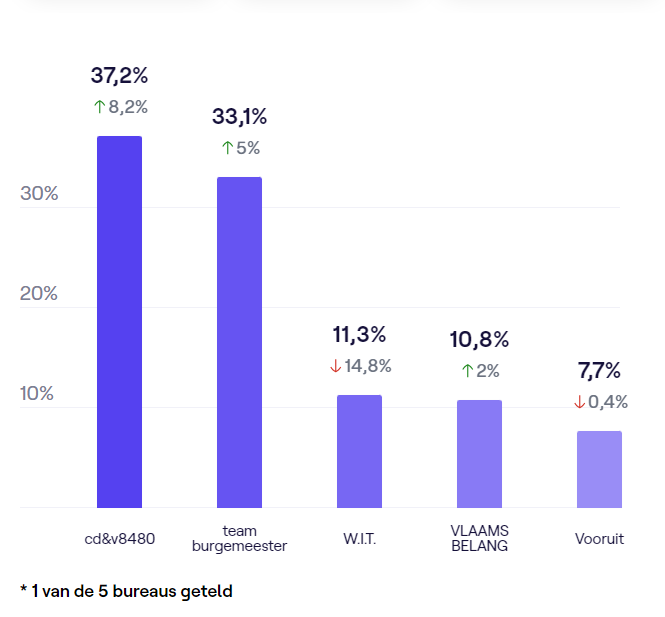Select the Vooruit bar
Viewport: 665px width, 617px height.
(599, 469)
